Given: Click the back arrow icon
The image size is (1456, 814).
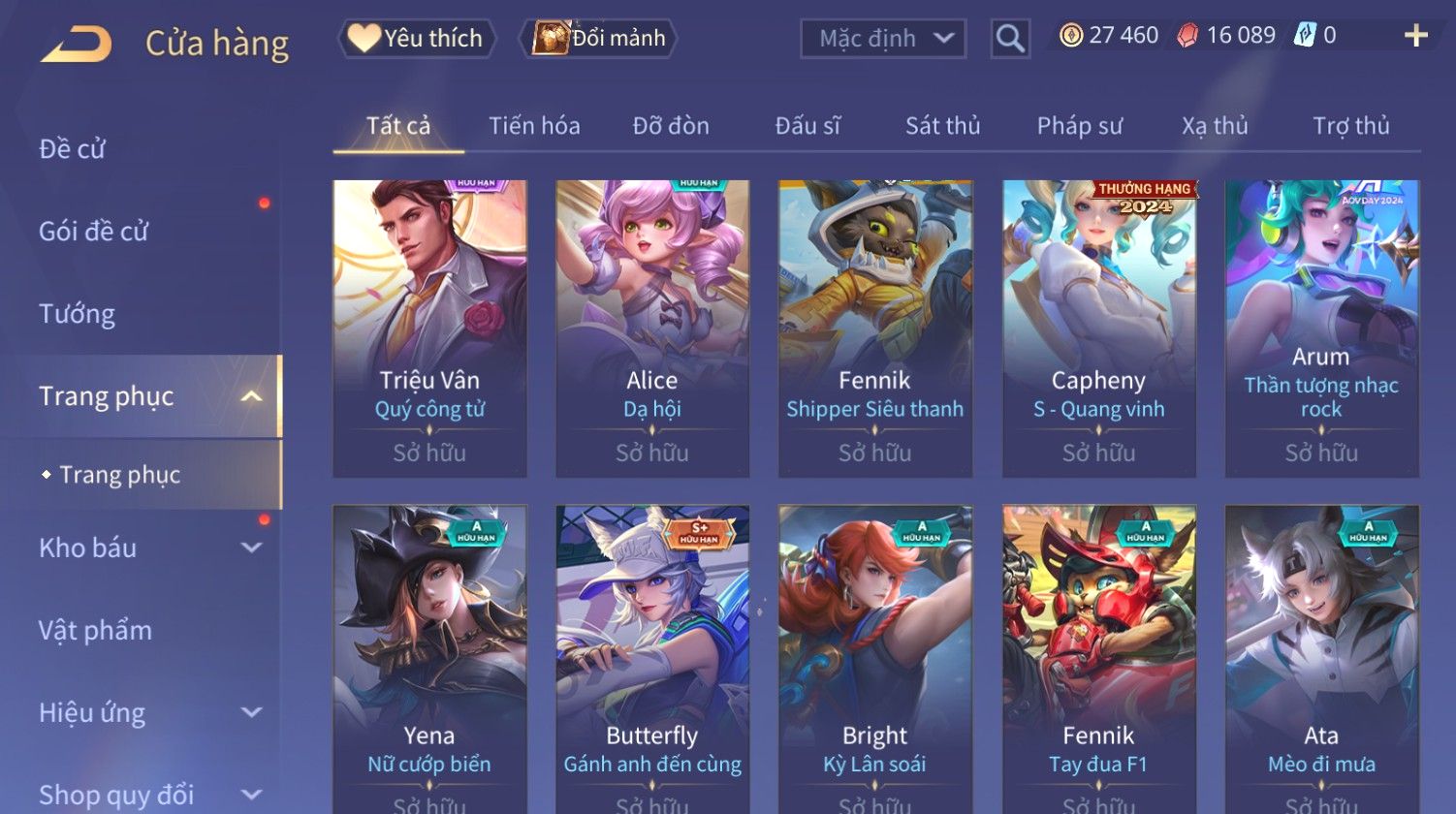Looking at the screenshot, I should click(x=76, y=45).
